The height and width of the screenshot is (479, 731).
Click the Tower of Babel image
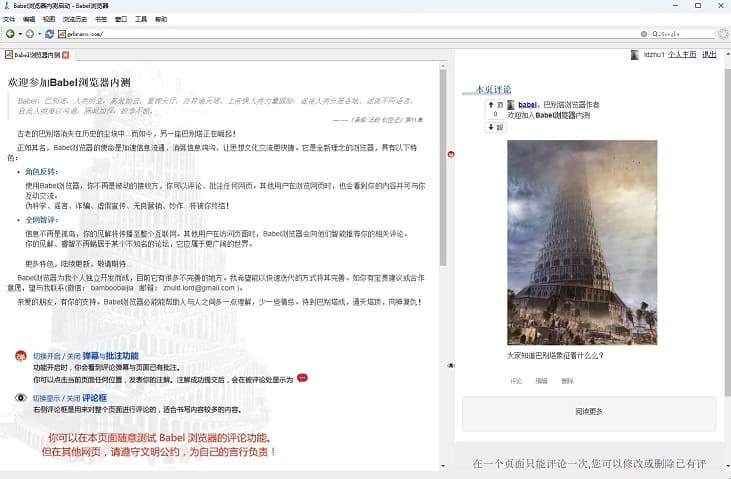582,243
